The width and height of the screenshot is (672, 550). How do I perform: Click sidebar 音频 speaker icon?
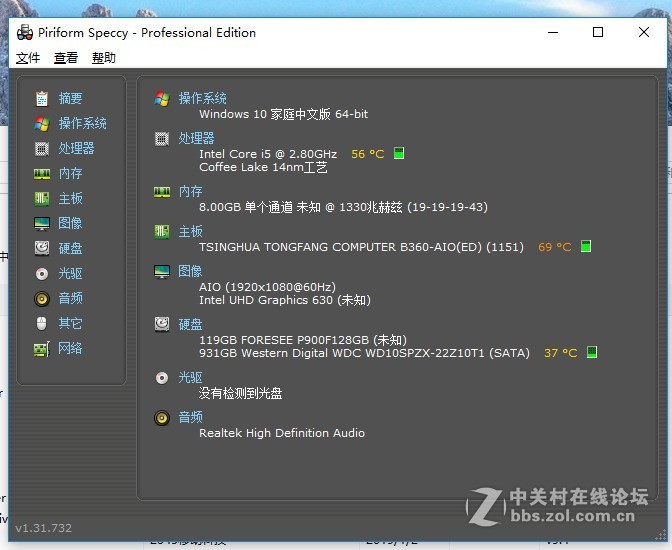(x=42, y=298)
